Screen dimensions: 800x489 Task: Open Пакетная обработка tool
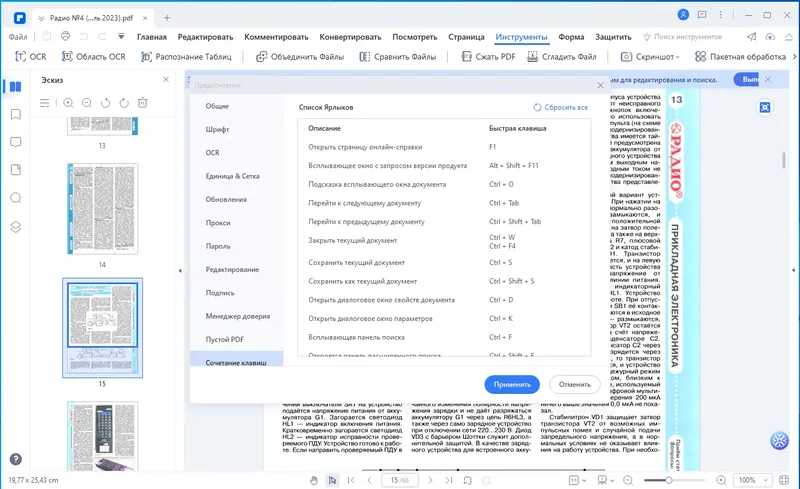[x=740, y=57]
